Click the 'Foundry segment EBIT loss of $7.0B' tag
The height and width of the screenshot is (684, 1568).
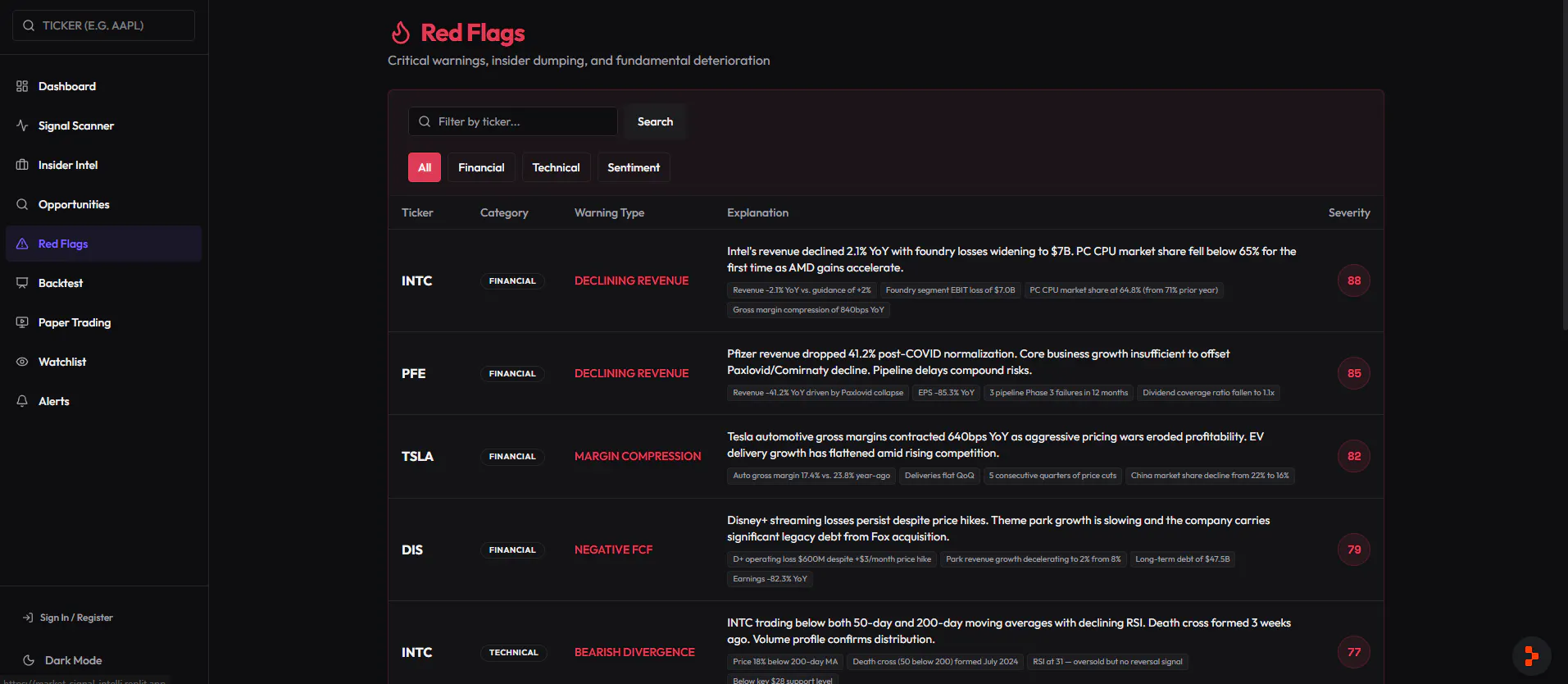(950, 290)
